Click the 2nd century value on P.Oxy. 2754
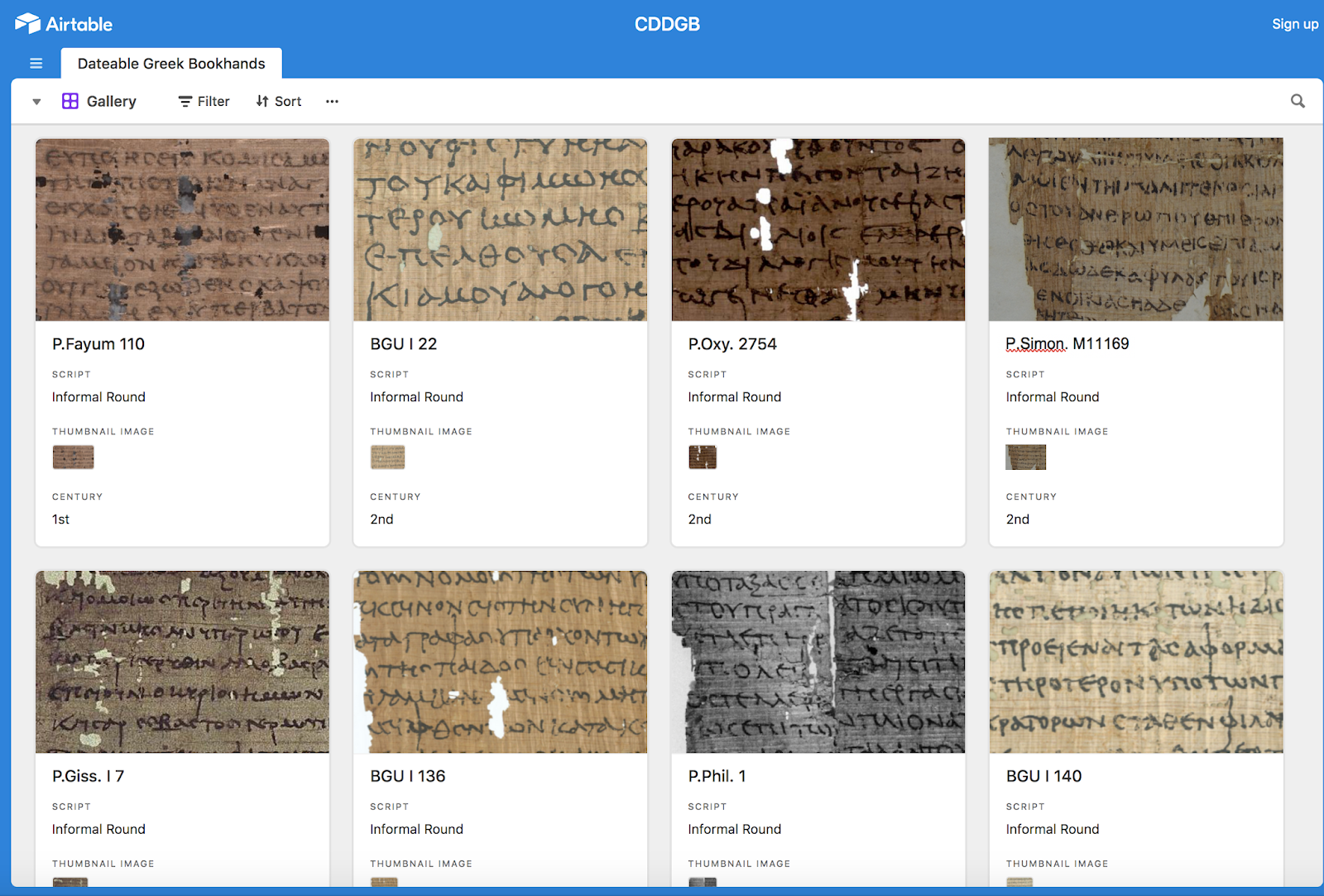The image size is (1324, 896). [700, 520]
